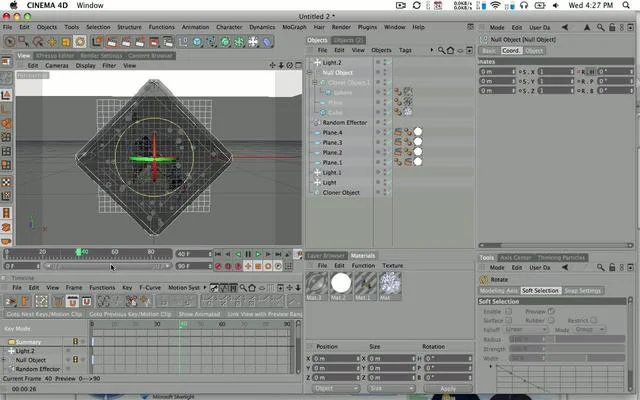This screenshot has width=640, height=400.
Task: Select the Live Selection arrow tool
Action: click(10, 42)
